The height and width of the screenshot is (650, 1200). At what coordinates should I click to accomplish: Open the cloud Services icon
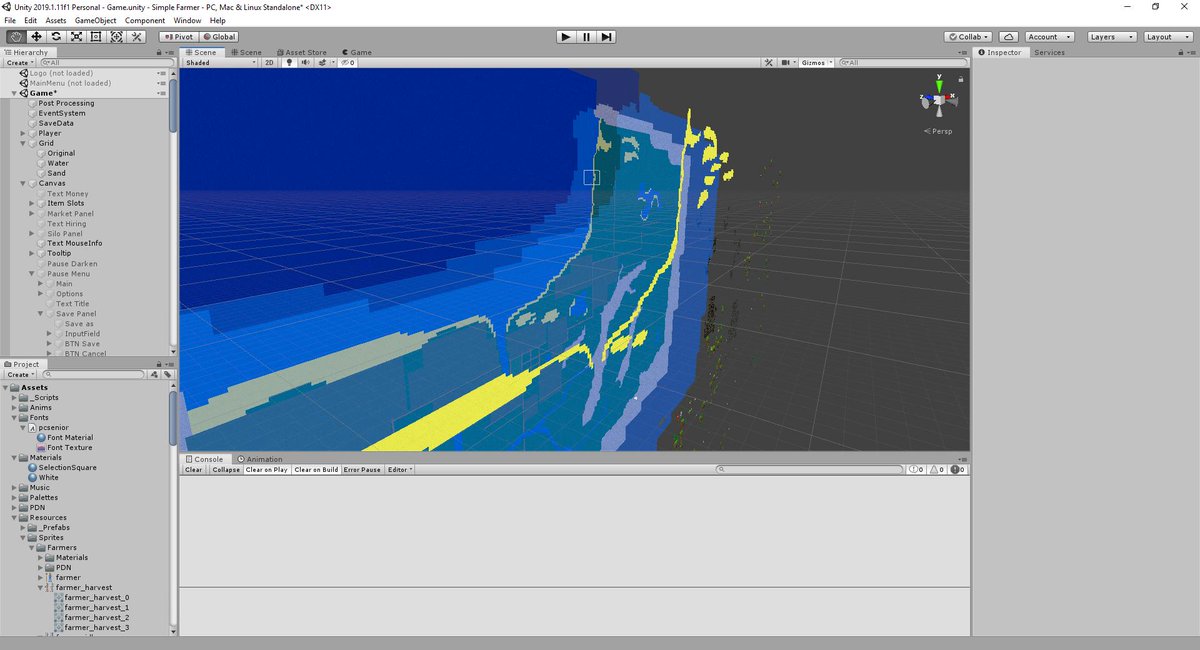pyautogui.click(x=1008, y=37)
